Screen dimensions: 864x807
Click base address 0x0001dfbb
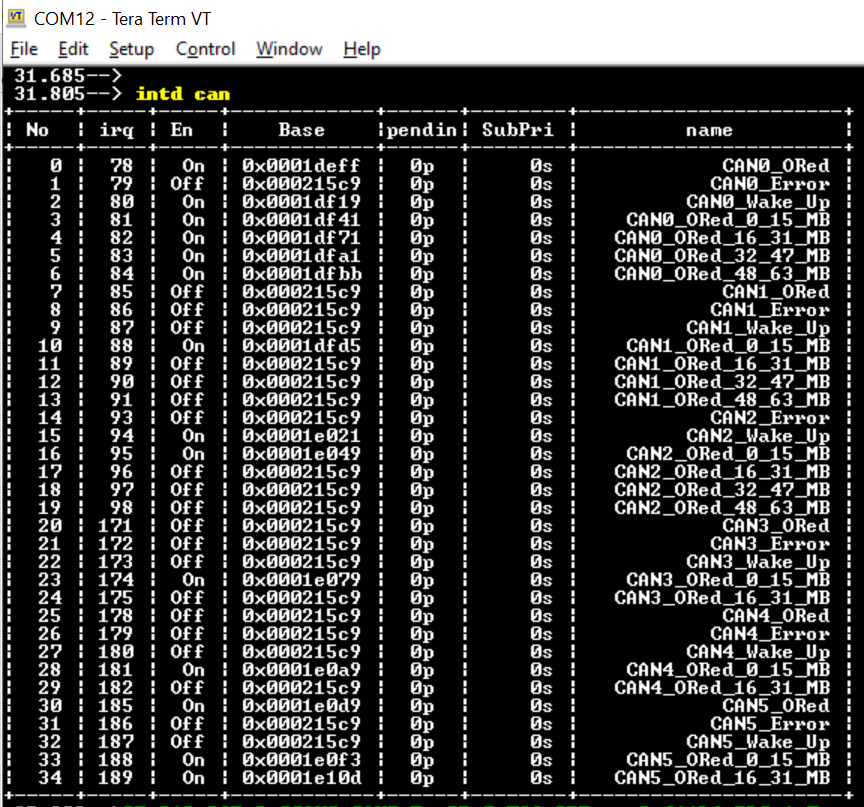[301, 274]
